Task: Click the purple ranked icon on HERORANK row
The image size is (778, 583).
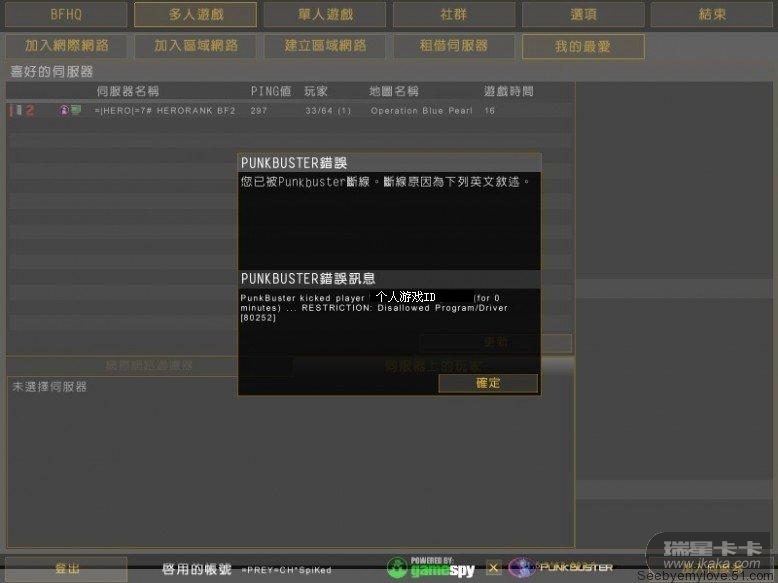Action: point(64,110)
